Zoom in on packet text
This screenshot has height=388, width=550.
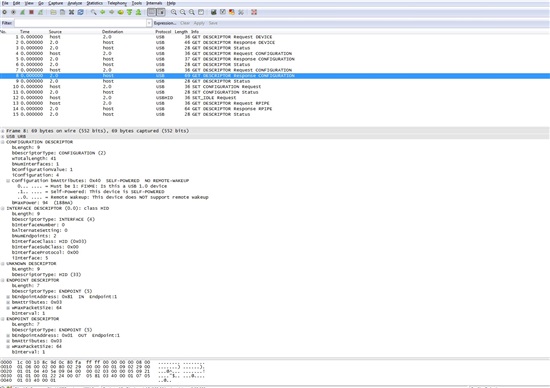pyautogui.click(x=174, y=12)
